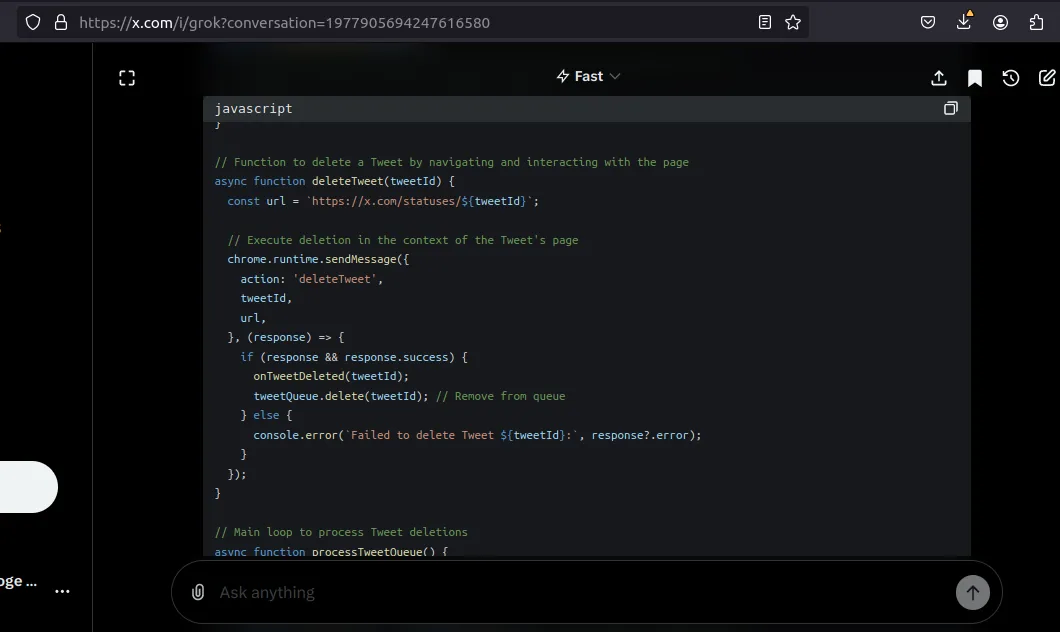This screenshot has width=1060, height=632.
Task: Click the URL address bar text
Action: (x=285, y=22)
